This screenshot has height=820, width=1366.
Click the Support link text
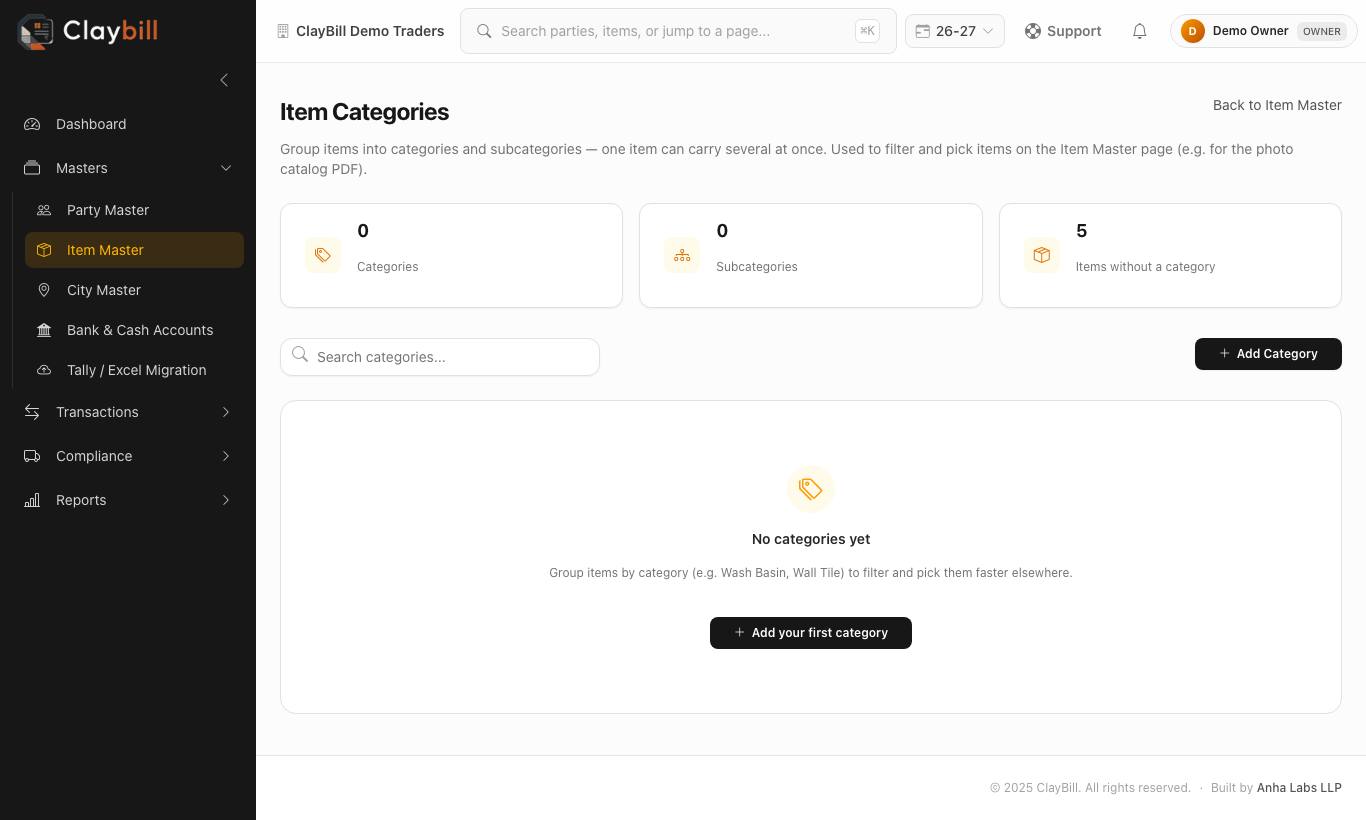pyautogui.click(x=1074, y=31)
